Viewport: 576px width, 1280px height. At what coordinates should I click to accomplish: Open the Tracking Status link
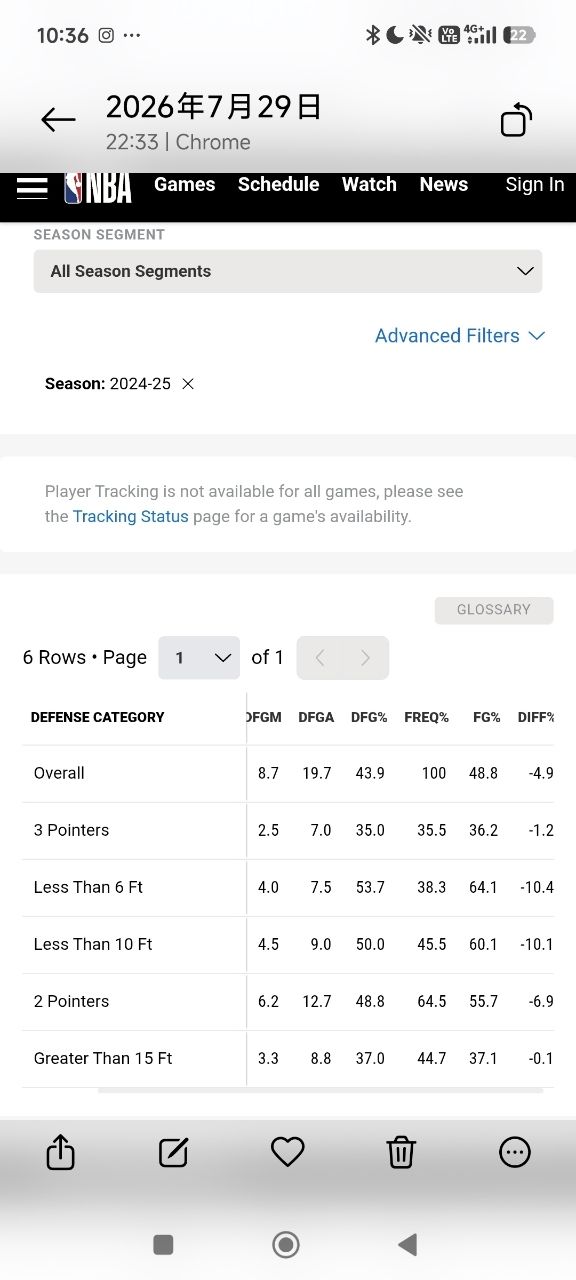[131, 517]
